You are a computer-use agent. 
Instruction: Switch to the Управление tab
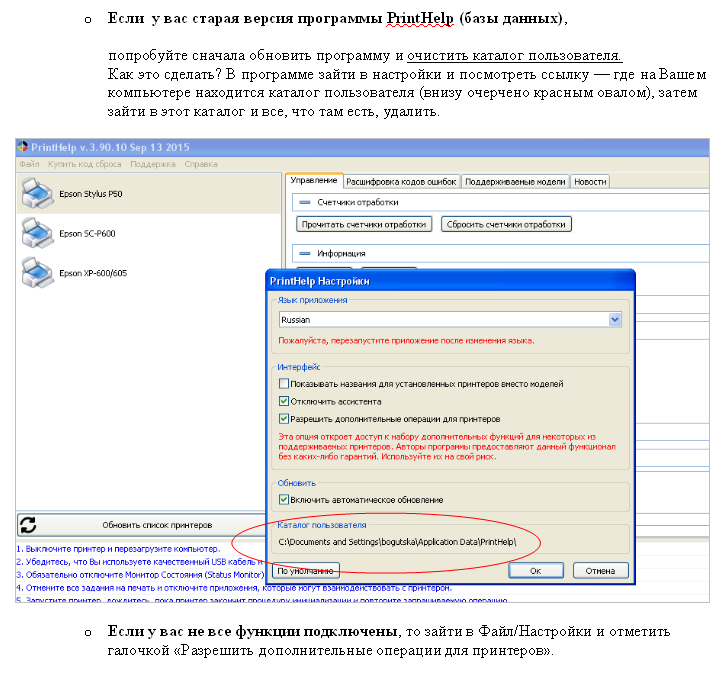coord(314,180)
